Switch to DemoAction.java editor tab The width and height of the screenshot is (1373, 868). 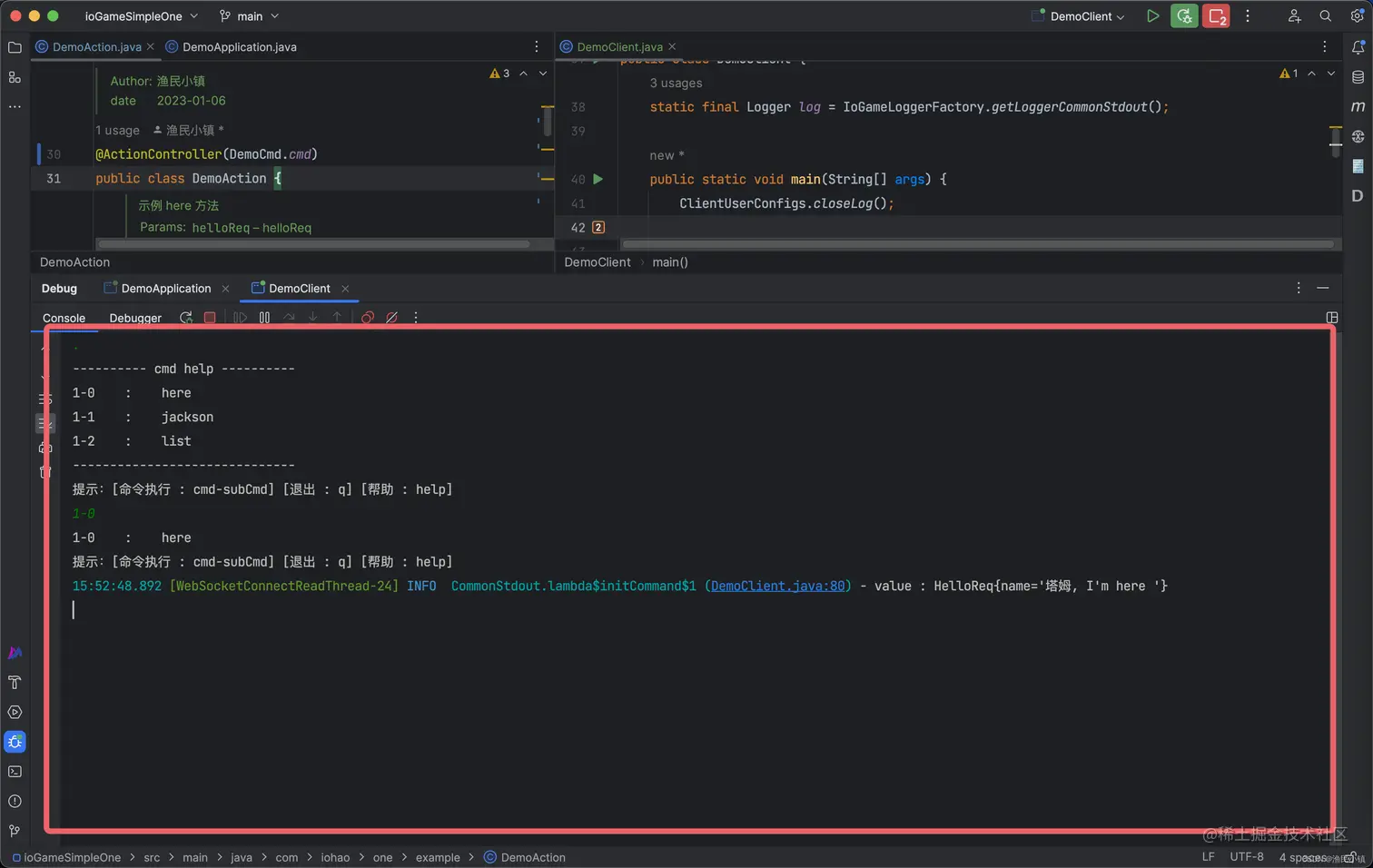[96, 47]
